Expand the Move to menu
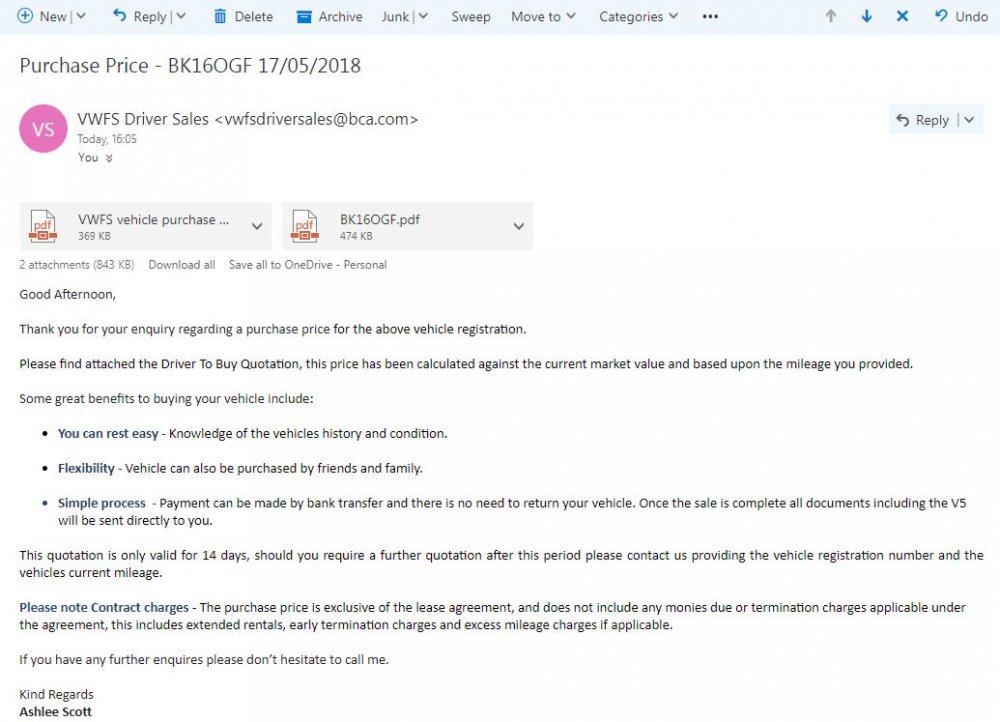The width and height of the screenshot is (1000, 722). coord(543,17)
